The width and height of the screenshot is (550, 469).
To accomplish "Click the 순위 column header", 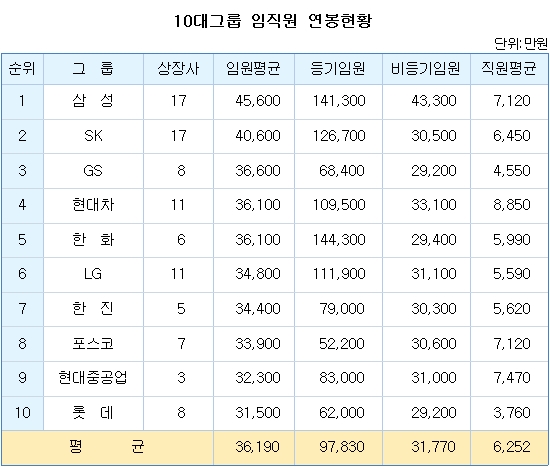I will coord(22,69).
